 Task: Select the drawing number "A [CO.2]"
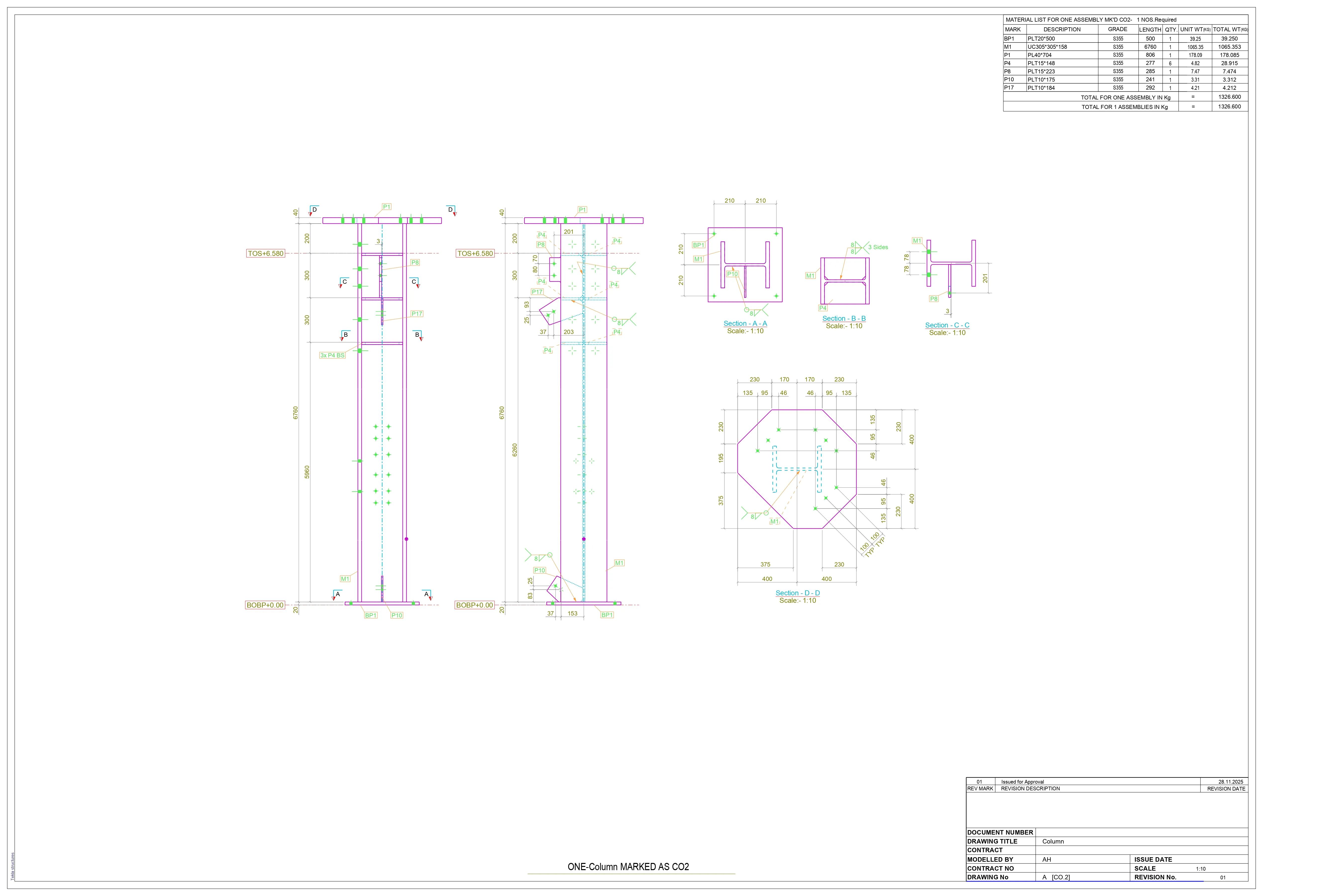(x=1056, y=877)
